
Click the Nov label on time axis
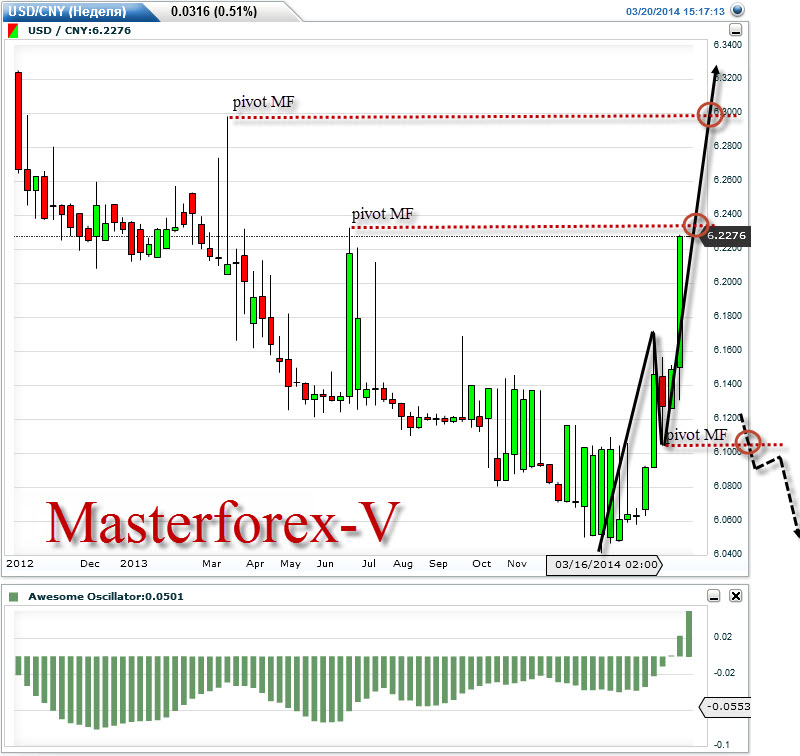click(517, 564)
